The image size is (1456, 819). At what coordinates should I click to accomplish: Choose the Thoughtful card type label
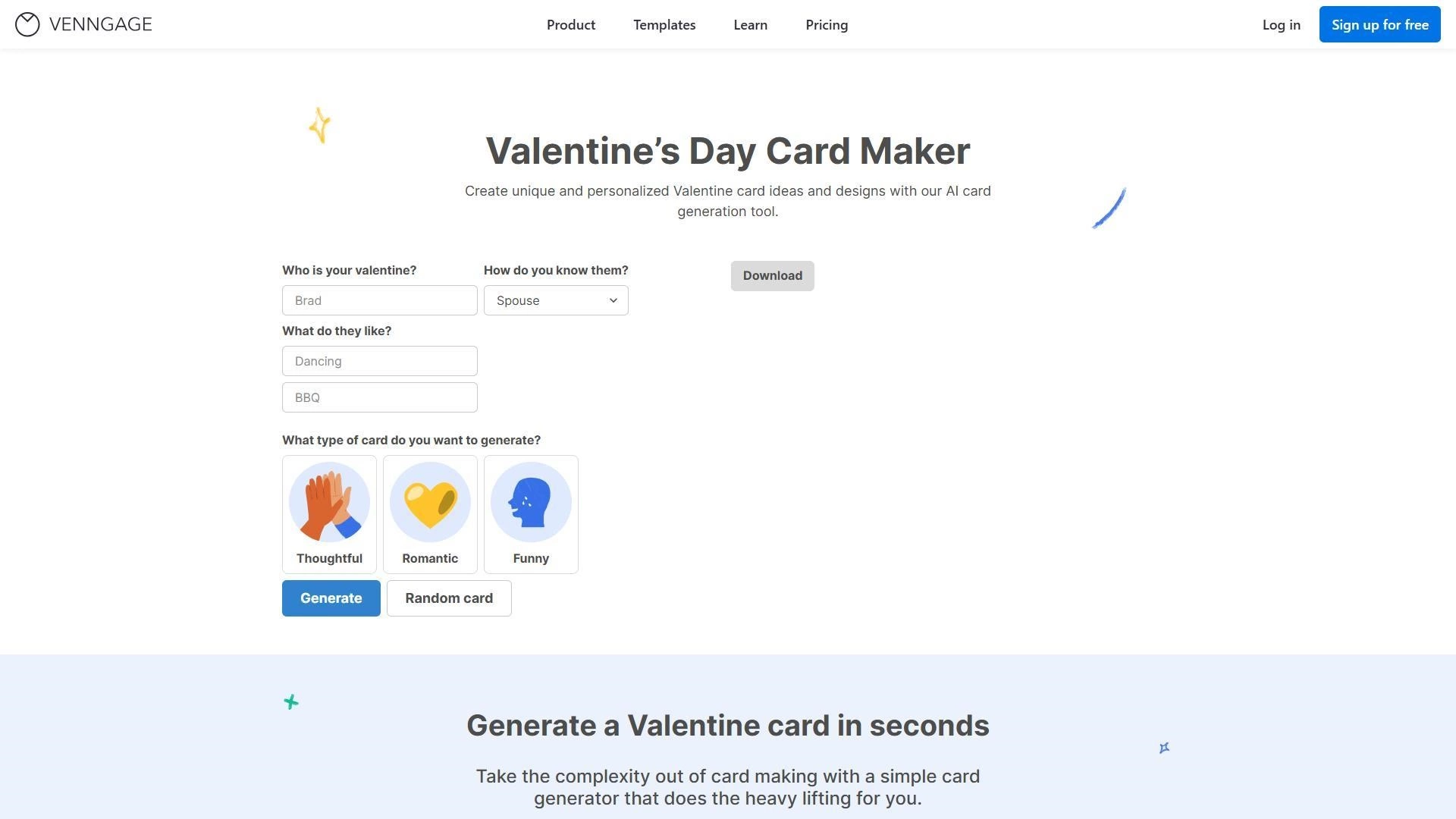click(x=329, y=559)
